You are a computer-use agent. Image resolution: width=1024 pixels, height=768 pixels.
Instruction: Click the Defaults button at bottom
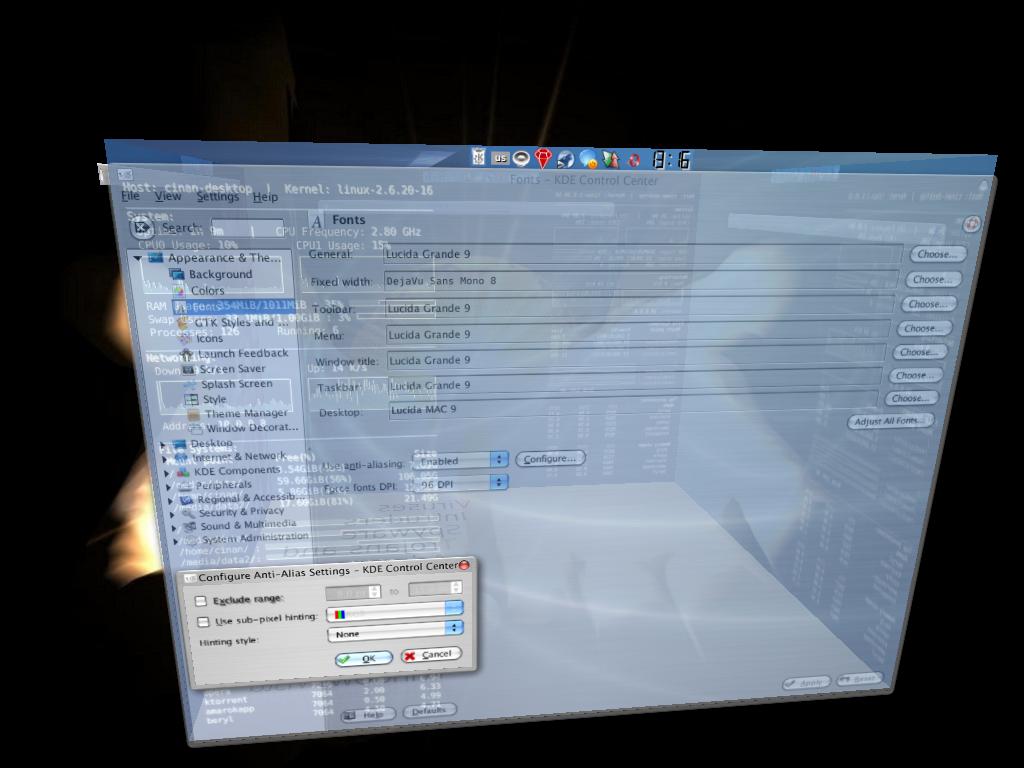coord(429,711)
